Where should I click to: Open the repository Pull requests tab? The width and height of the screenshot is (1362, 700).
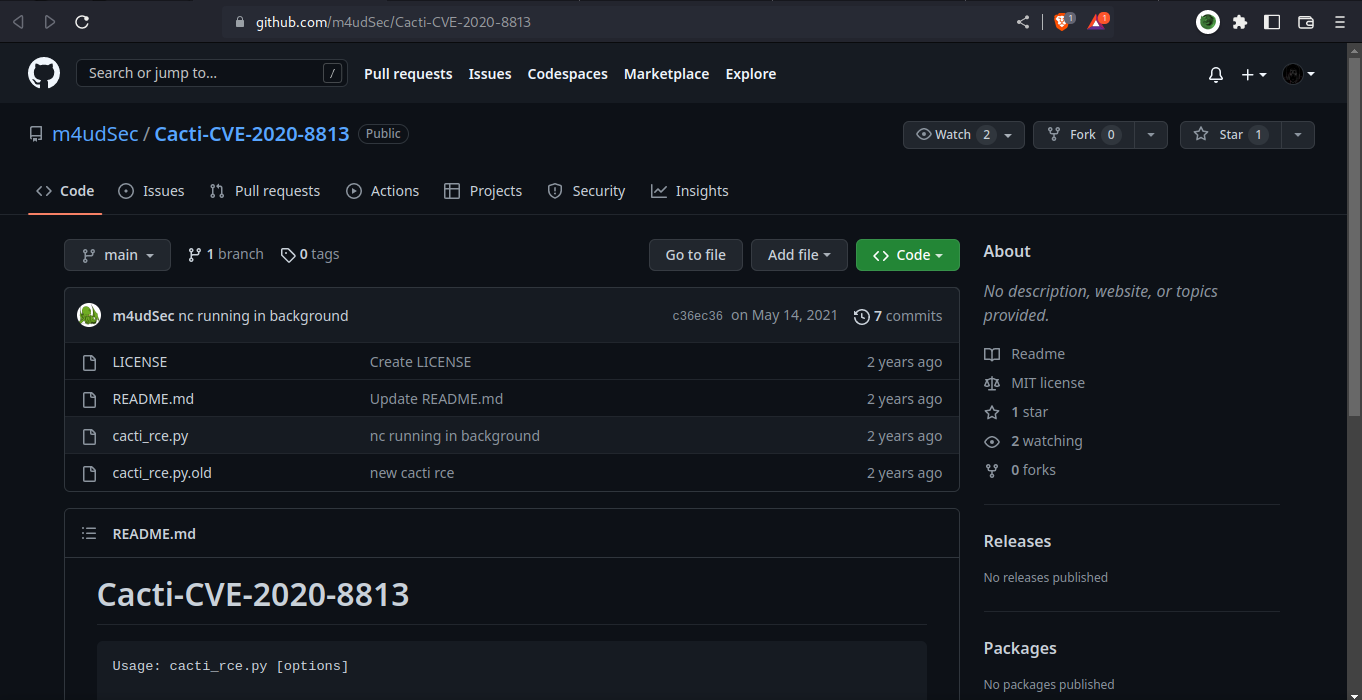pyautogui.click(x=265, y=191)
